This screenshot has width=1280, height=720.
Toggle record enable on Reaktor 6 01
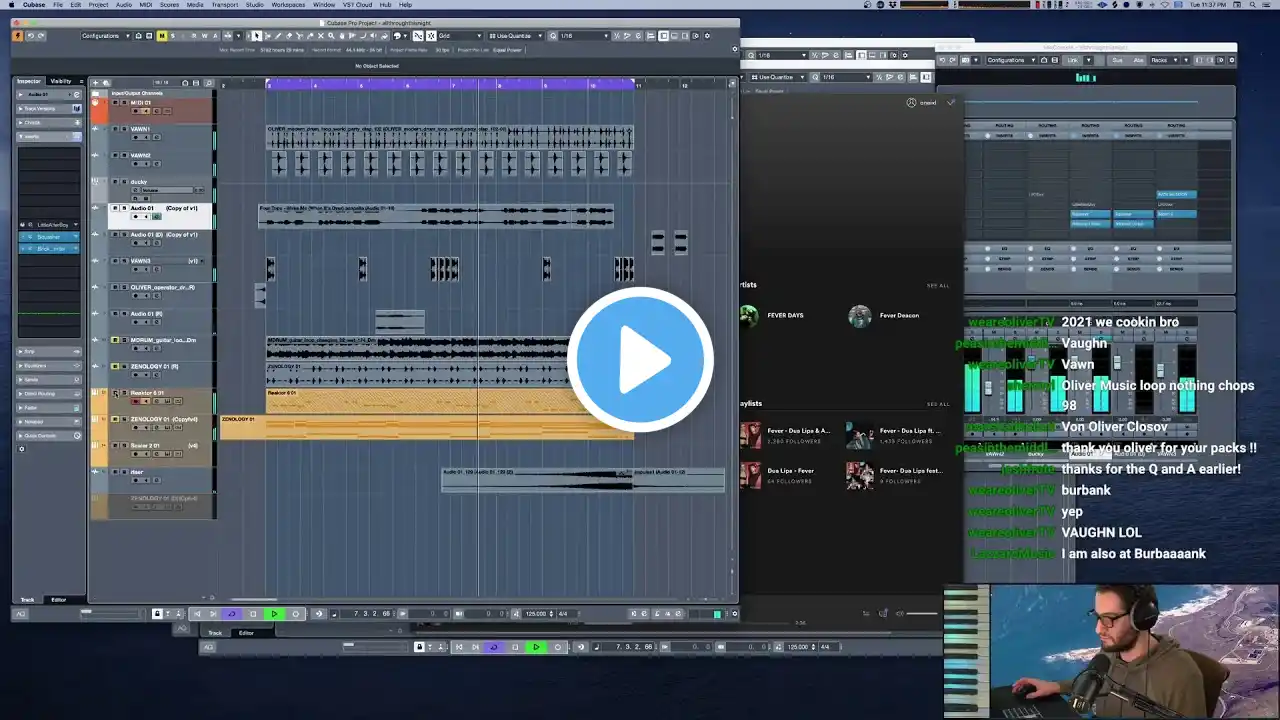(x=134, y=401)
